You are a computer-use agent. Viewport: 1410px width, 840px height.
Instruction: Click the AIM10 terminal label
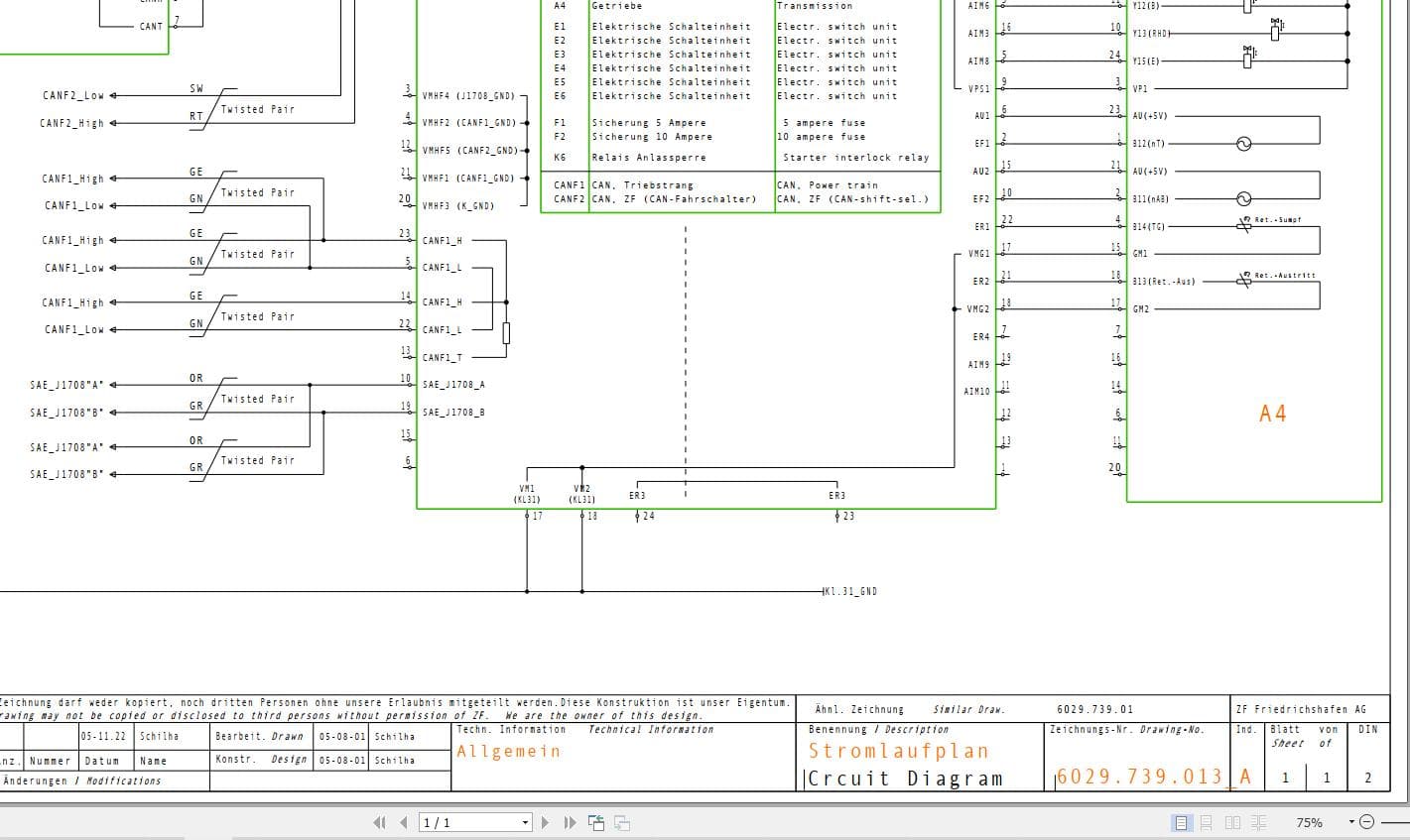976,392
